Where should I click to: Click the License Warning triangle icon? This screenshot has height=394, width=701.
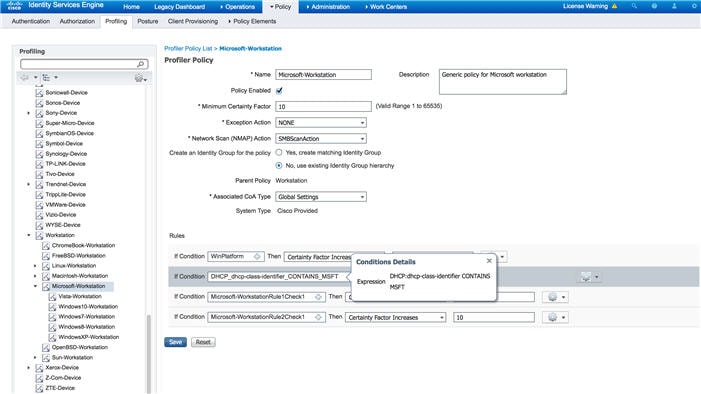(x=614, y=6)
